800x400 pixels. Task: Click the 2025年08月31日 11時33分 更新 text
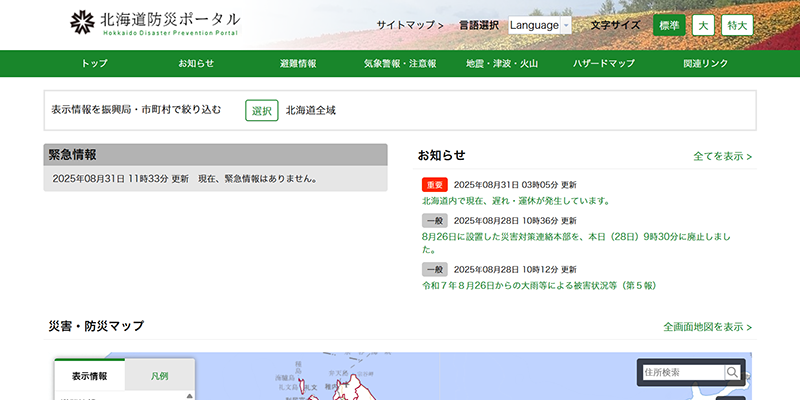(x=120, y=179)
